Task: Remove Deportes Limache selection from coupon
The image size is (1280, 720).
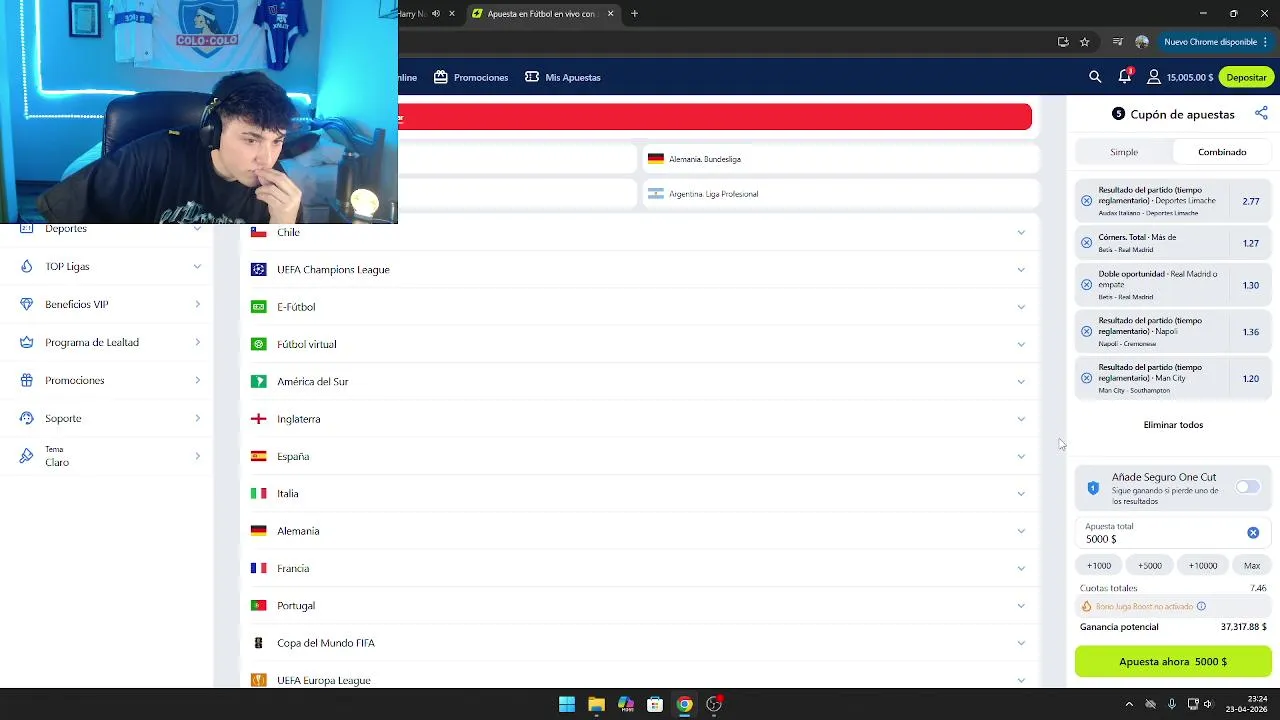Action: click(x=1087, y=201)
